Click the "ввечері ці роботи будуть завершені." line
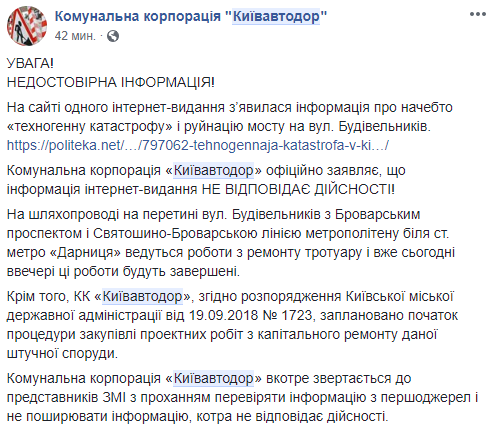The height and width of the screenshot is (429, 491). (x=123, y=271)
